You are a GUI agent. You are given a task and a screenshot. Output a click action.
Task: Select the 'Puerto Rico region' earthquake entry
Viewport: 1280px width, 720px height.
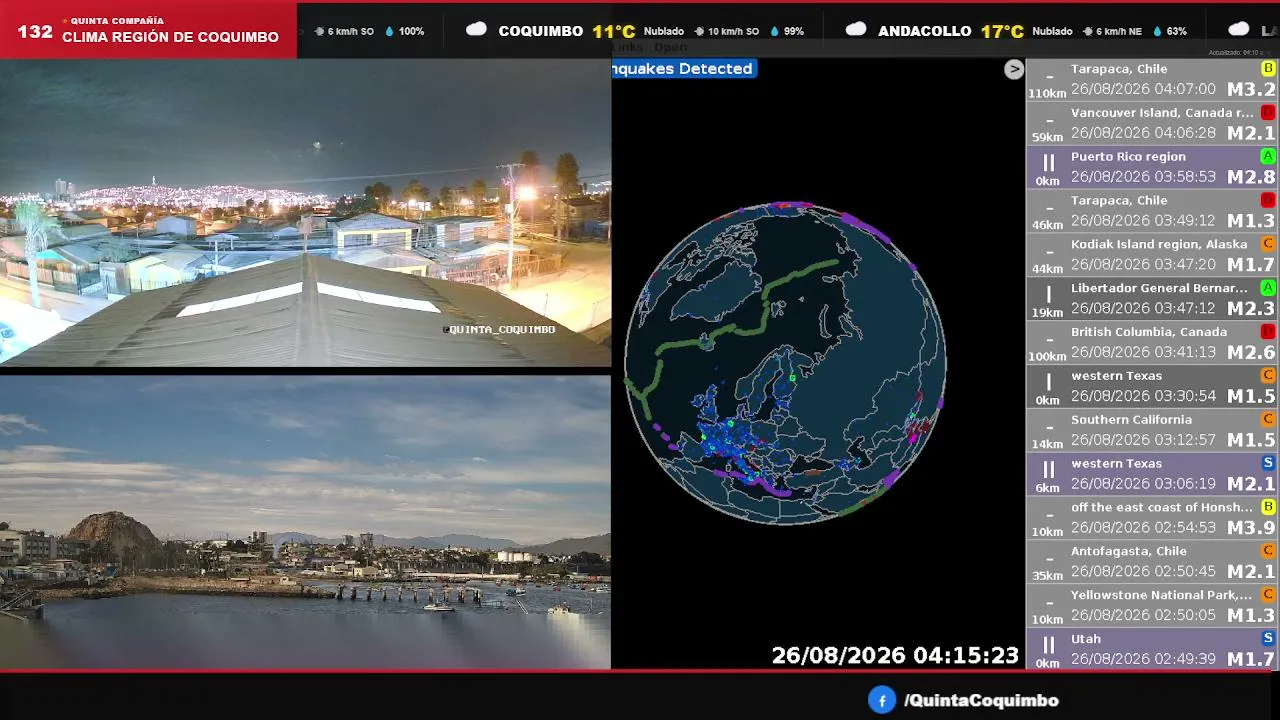click(1152, 166)
